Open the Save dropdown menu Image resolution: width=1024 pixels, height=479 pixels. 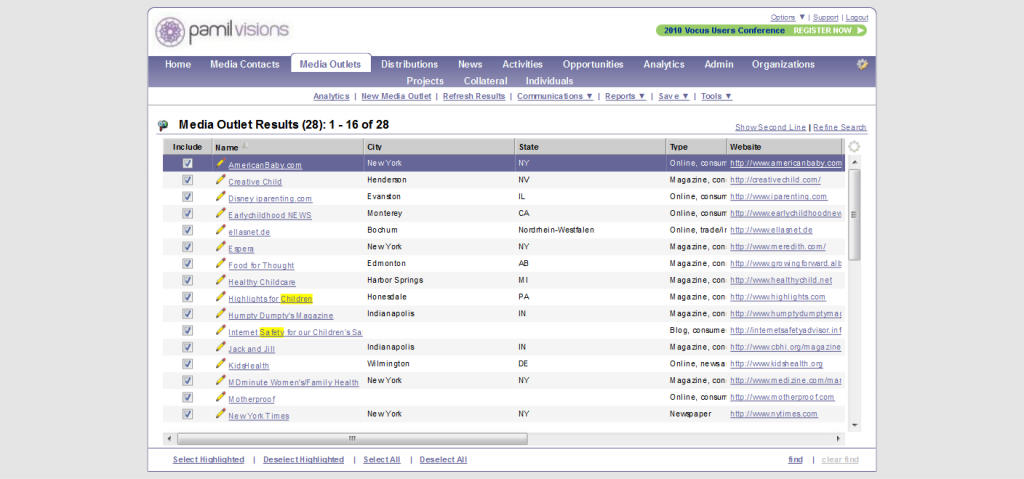click(673, 96)
